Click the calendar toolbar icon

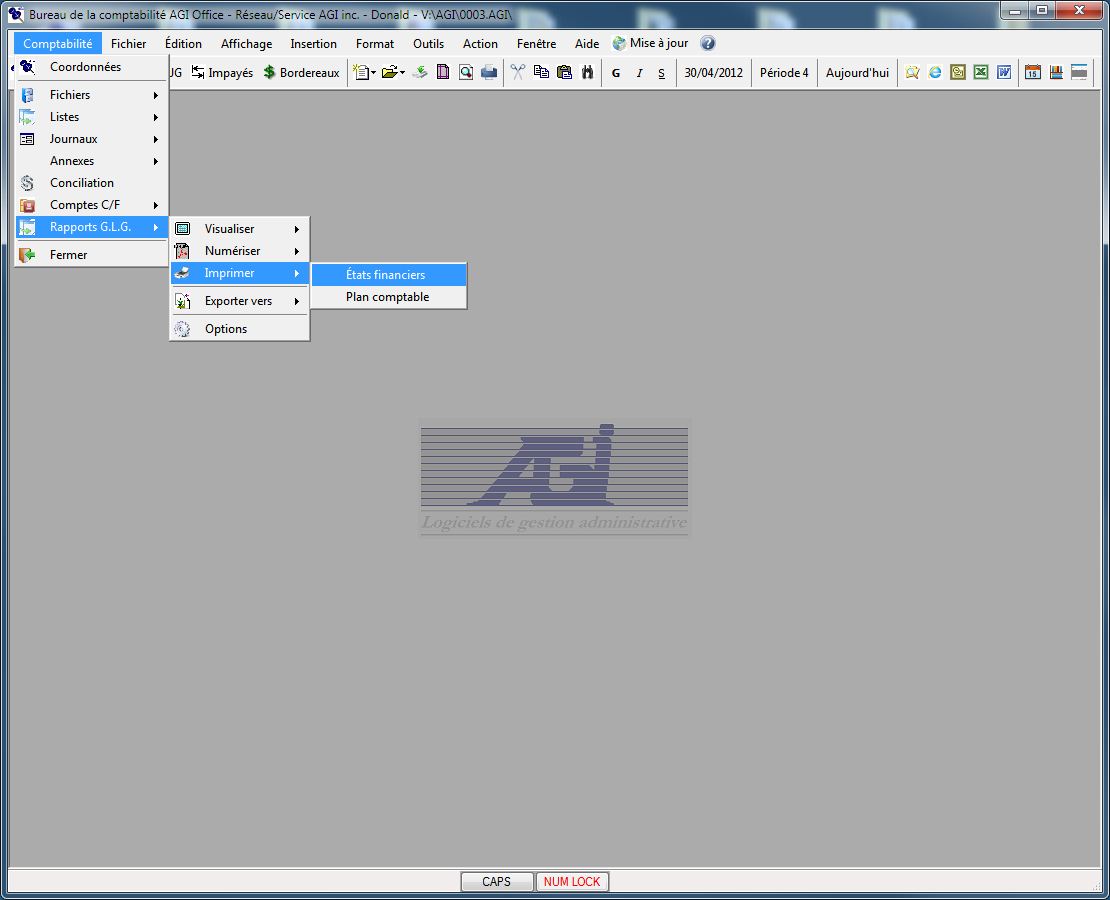(x=1033, y=72)
